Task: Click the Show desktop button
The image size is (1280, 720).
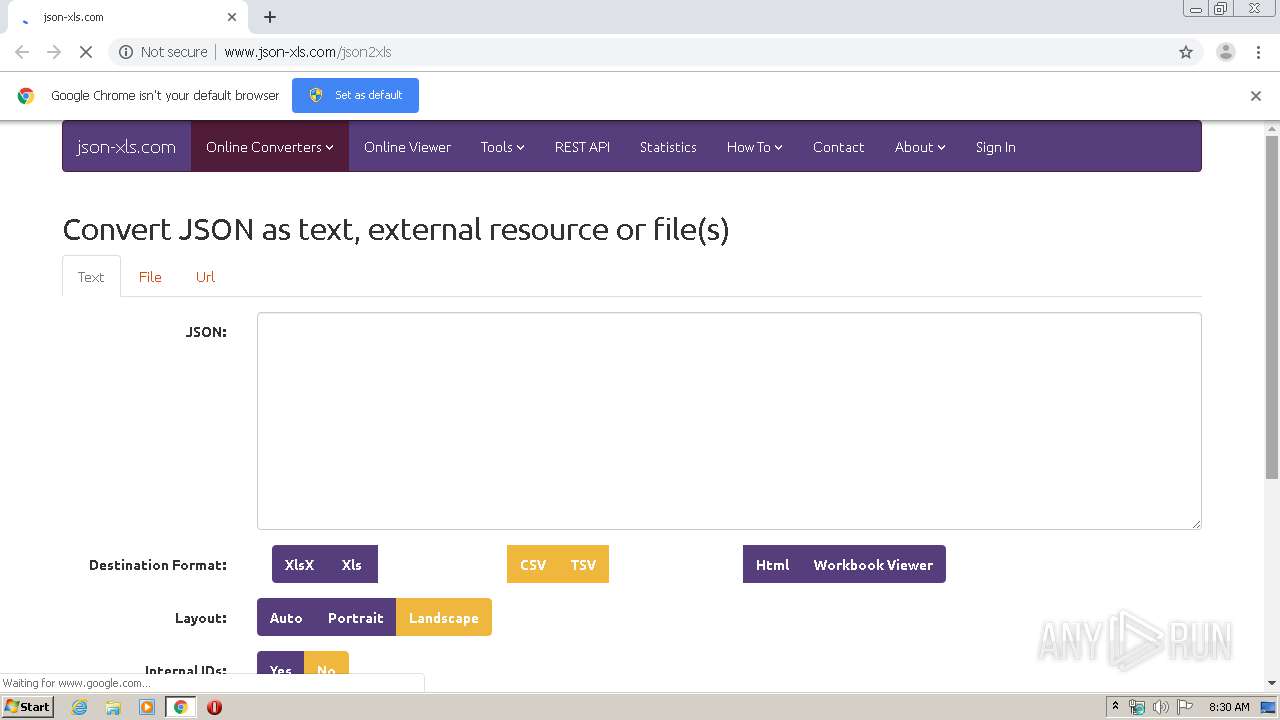Action: (x=1269, y=707)
